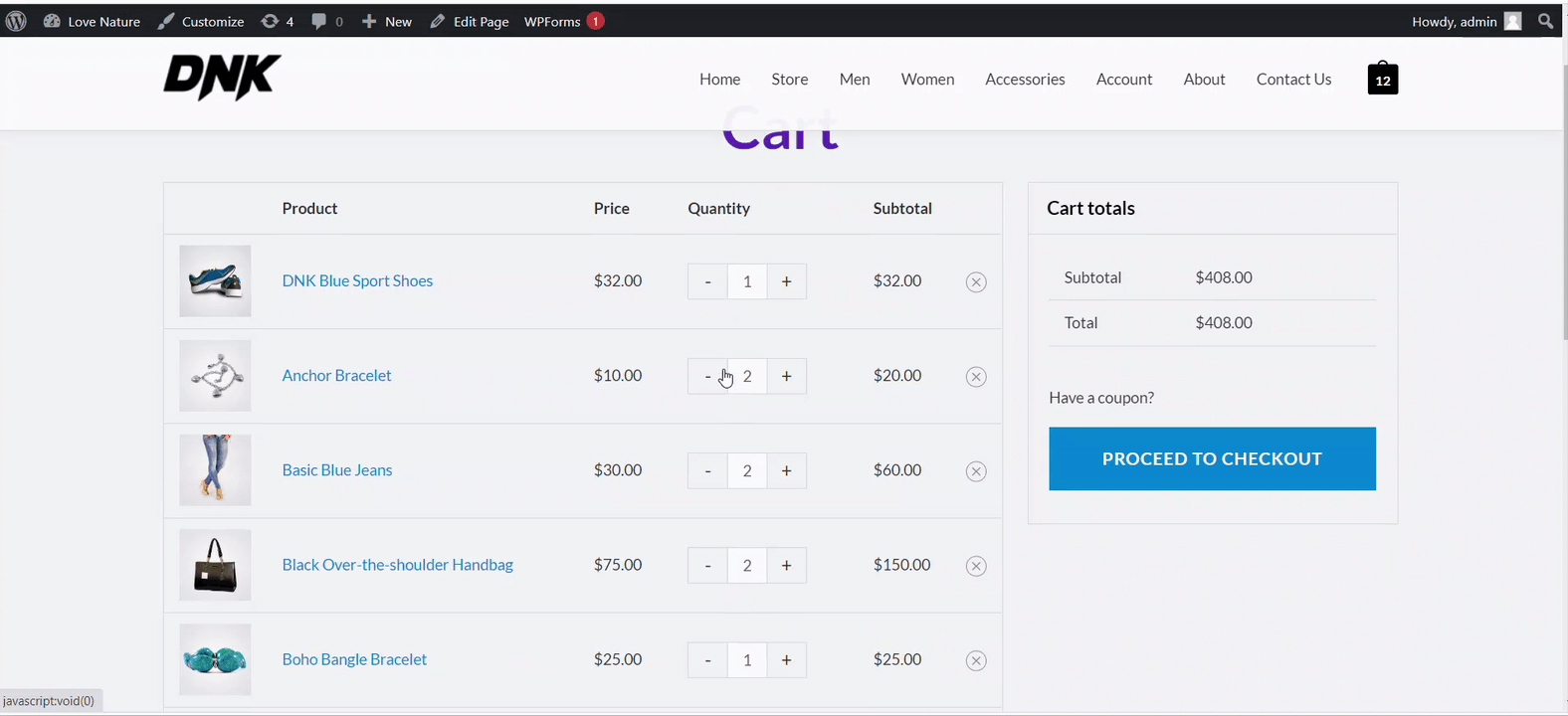The image size is (1568, 716).
Task: Decrease DNK Blue Sport Shoes quantity
Action: click(x=707, y=281)
